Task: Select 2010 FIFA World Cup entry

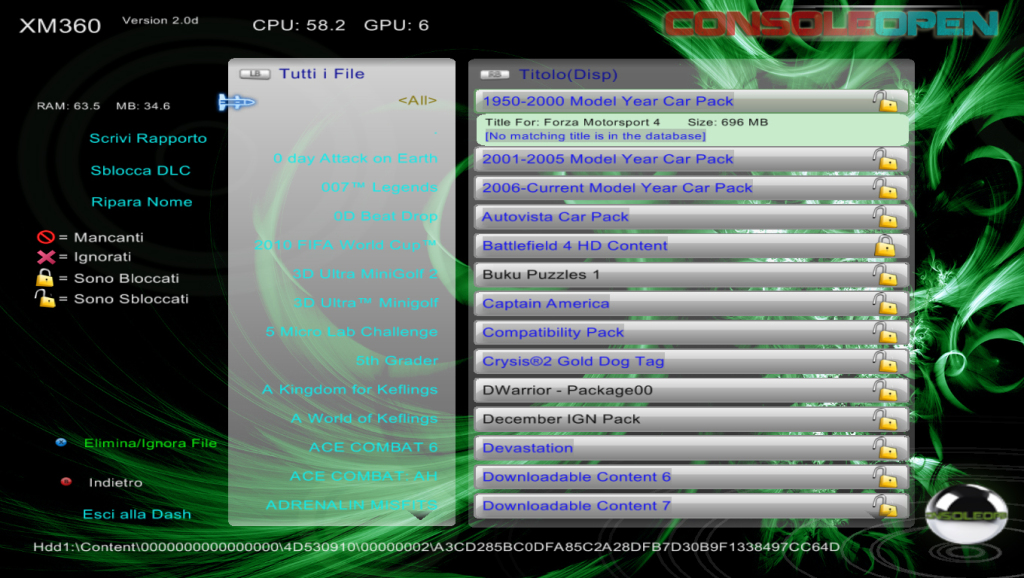Action: (346, 245)
